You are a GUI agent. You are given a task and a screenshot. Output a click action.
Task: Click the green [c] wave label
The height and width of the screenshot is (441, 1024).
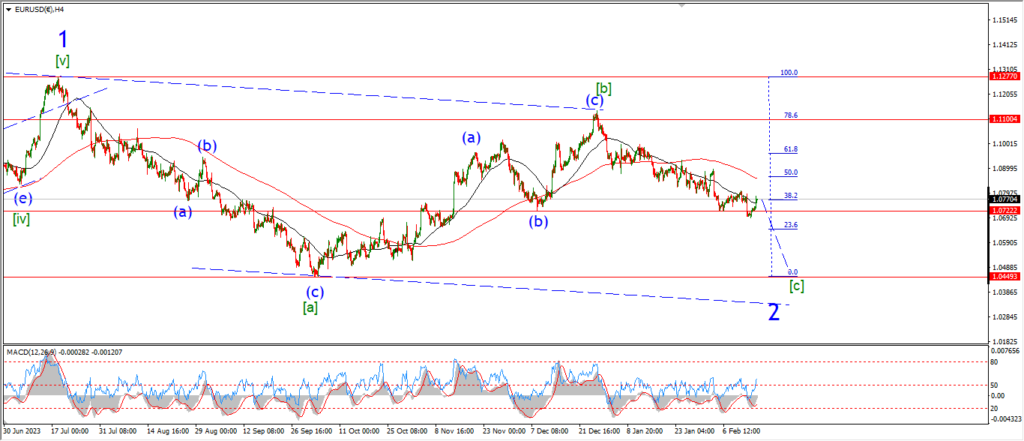coord(797,286)
